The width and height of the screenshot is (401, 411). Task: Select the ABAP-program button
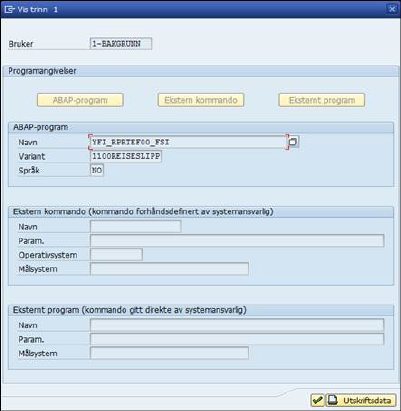[x=80, y=100]
